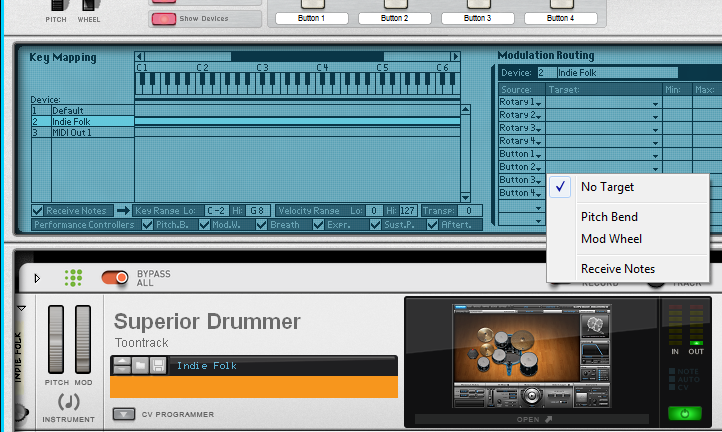722x432 pixels.
Task: Toggle Sust.P. performance controller checkbox
Action: click(x=375, y=224)
